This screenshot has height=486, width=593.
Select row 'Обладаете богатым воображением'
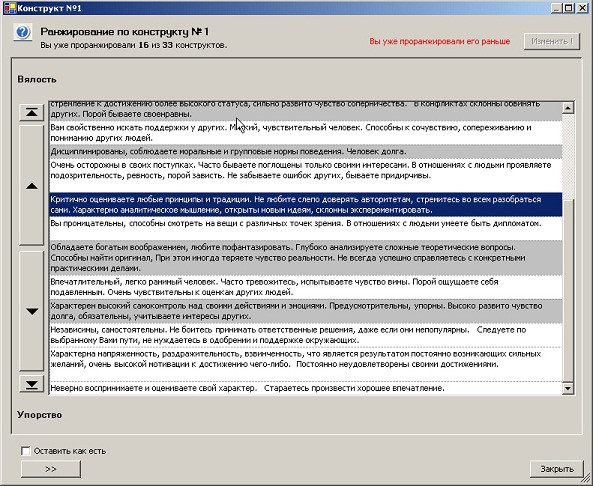pos(306,258)
